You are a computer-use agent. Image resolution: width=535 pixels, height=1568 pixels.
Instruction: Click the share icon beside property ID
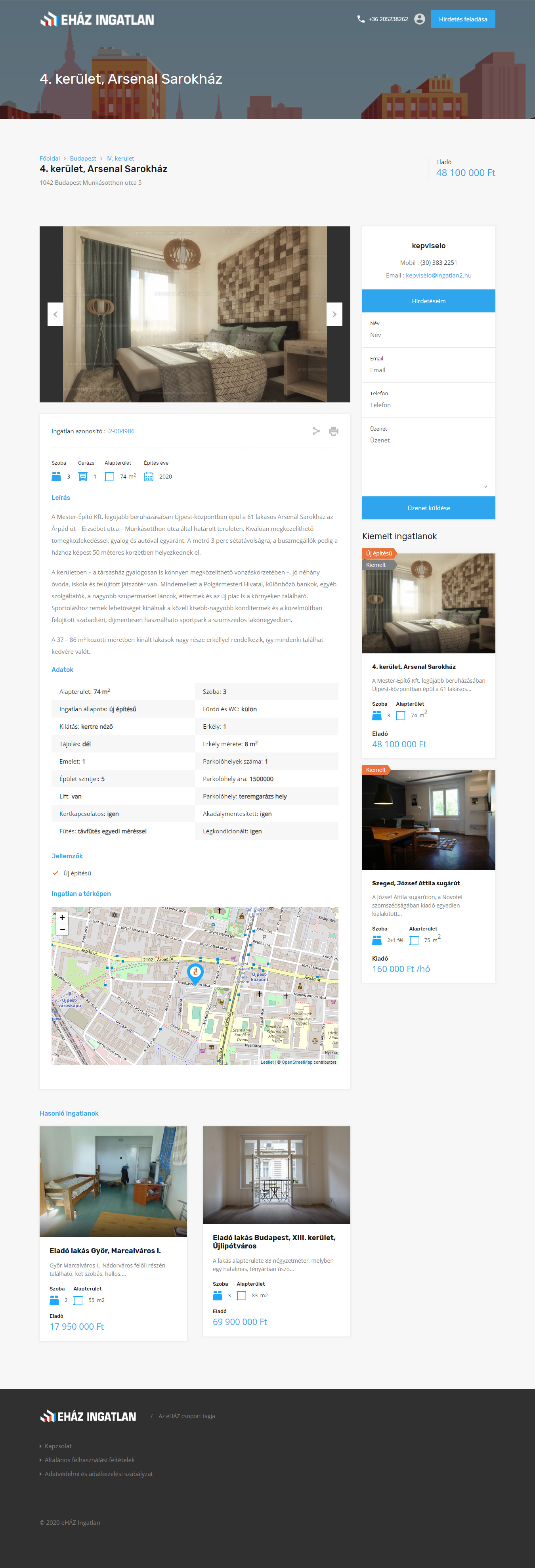pos(316,431)
